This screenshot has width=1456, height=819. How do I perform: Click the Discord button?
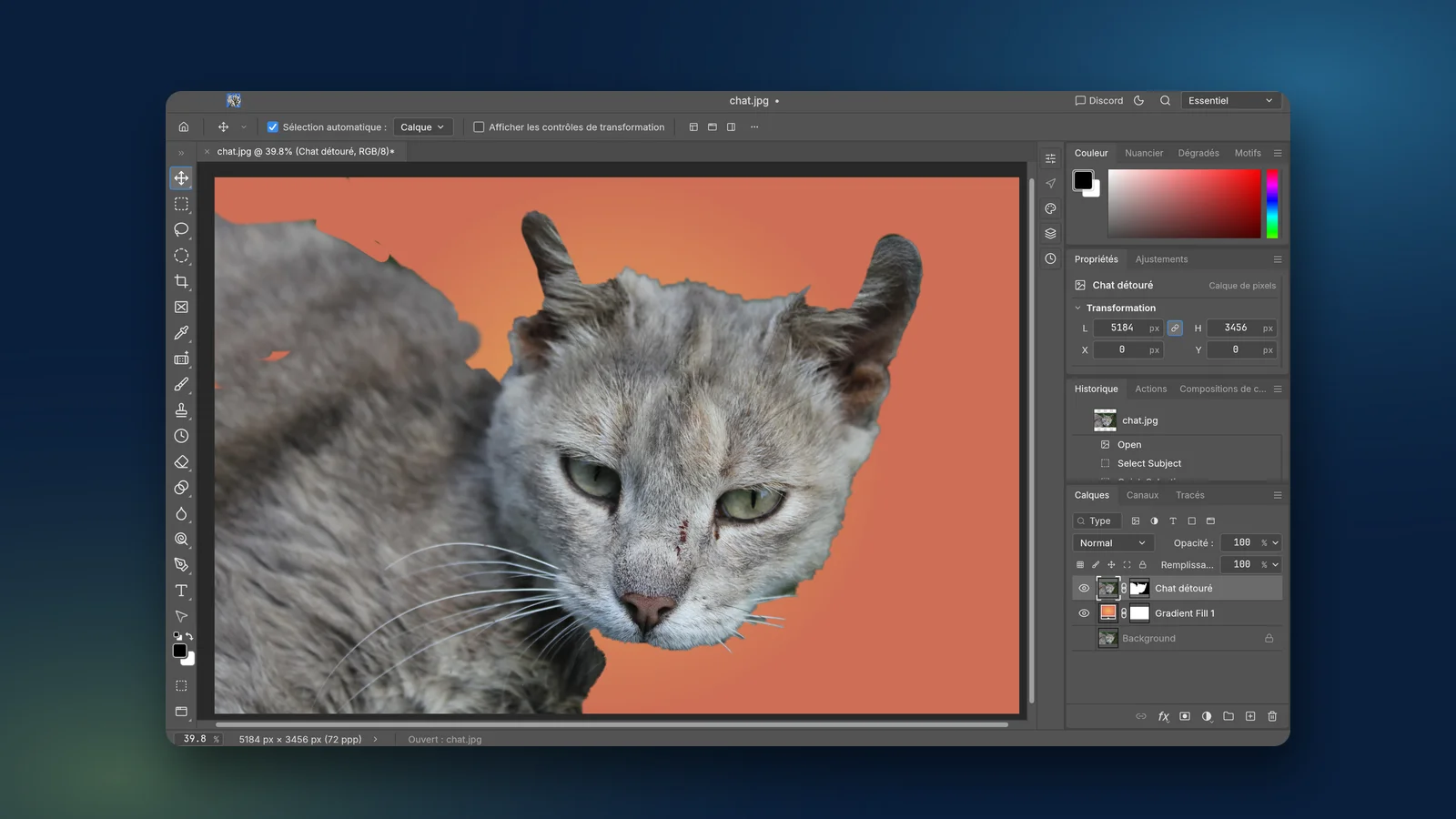point(1099,101)
